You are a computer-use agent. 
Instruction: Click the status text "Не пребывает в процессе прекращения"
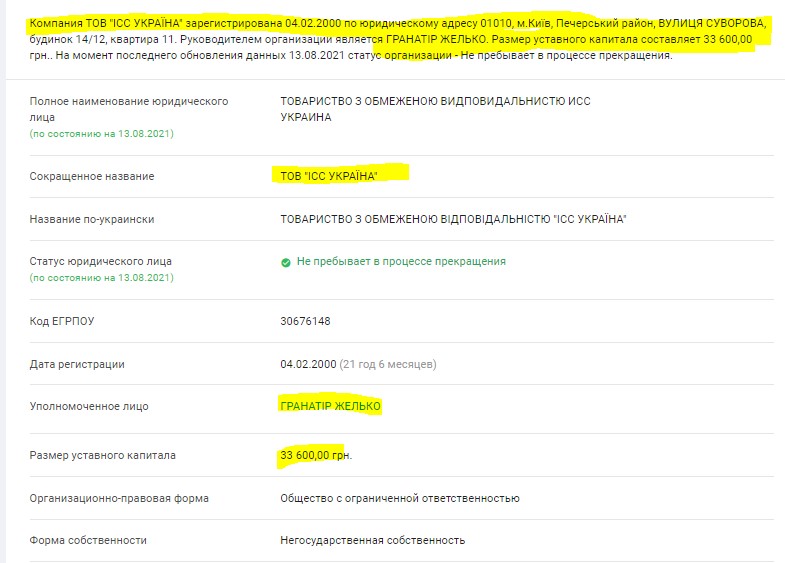tap(401, 261)
